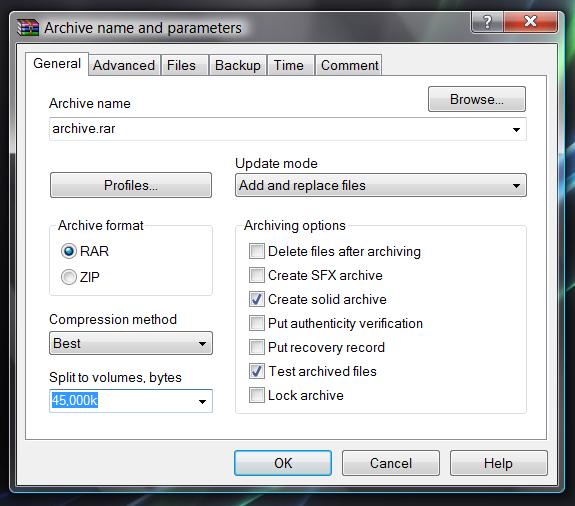The image size is (575, 506).
Task: Go to the Comment tab
Action: pos(349,65)
